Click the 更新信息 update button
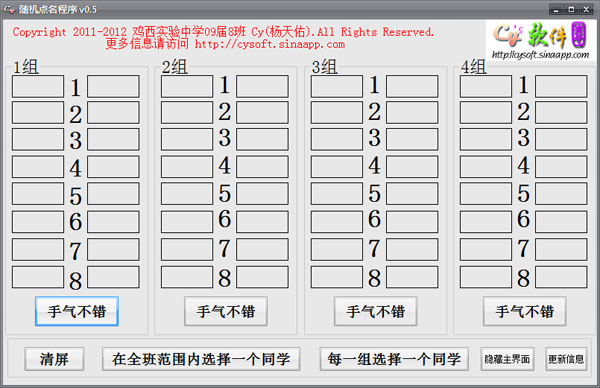600x388 pixels. coord(566,359)
